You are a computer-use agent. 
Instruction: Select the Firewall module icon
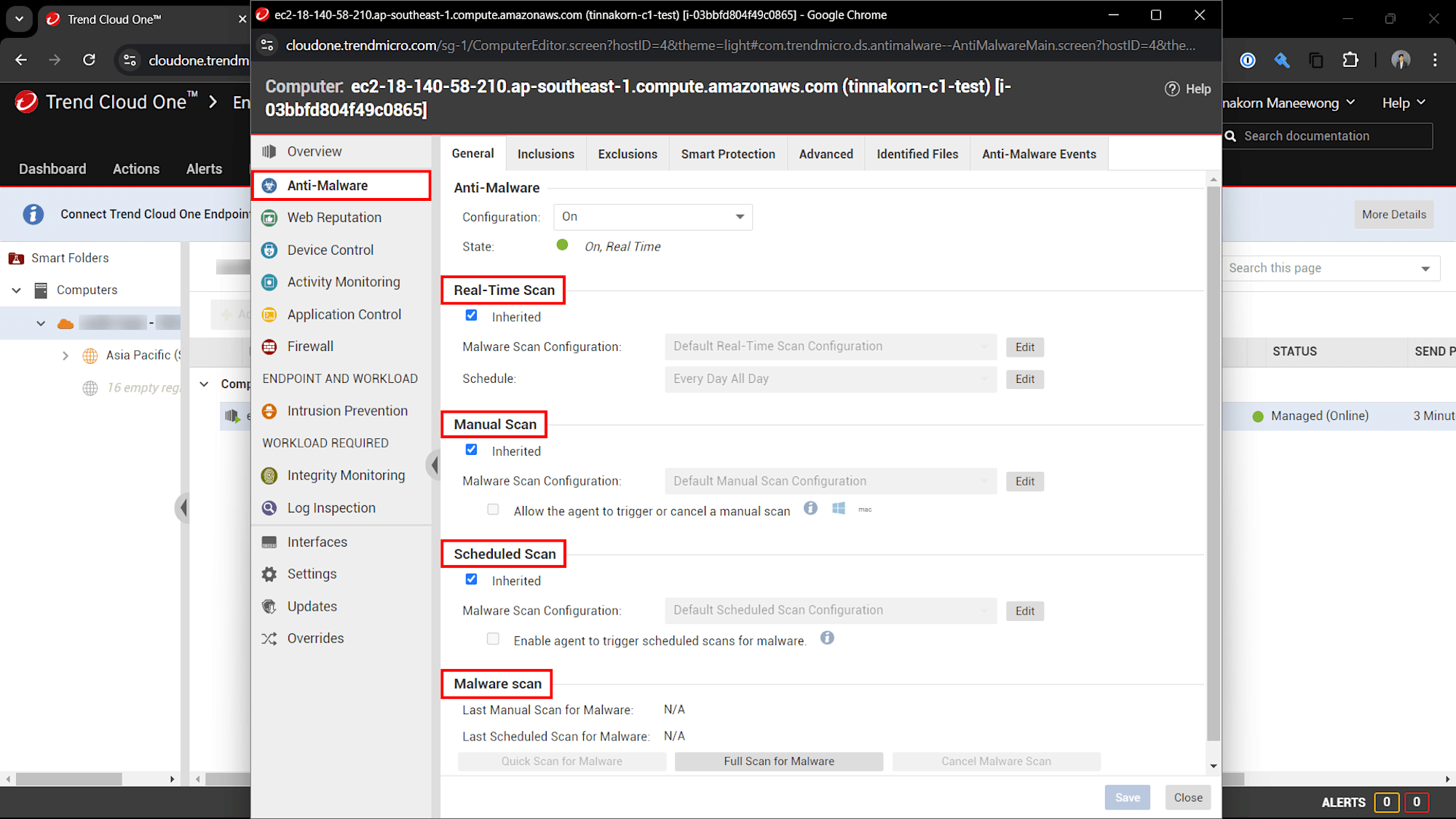[269, 347]
